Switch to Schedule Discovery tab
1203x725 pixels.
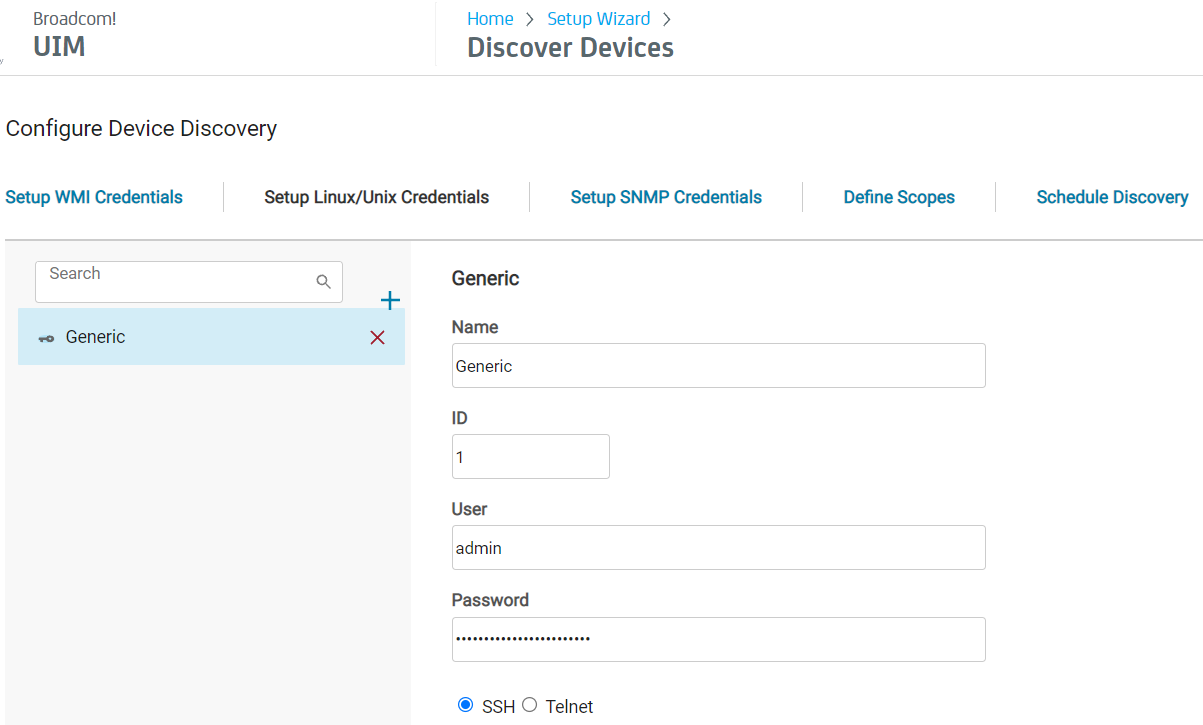tap(1112, 197)
